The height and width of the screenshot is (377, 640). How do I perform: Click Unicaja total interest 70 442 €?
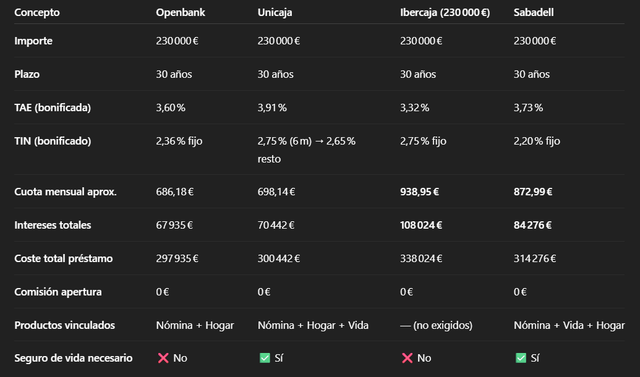tap(276, 225)
